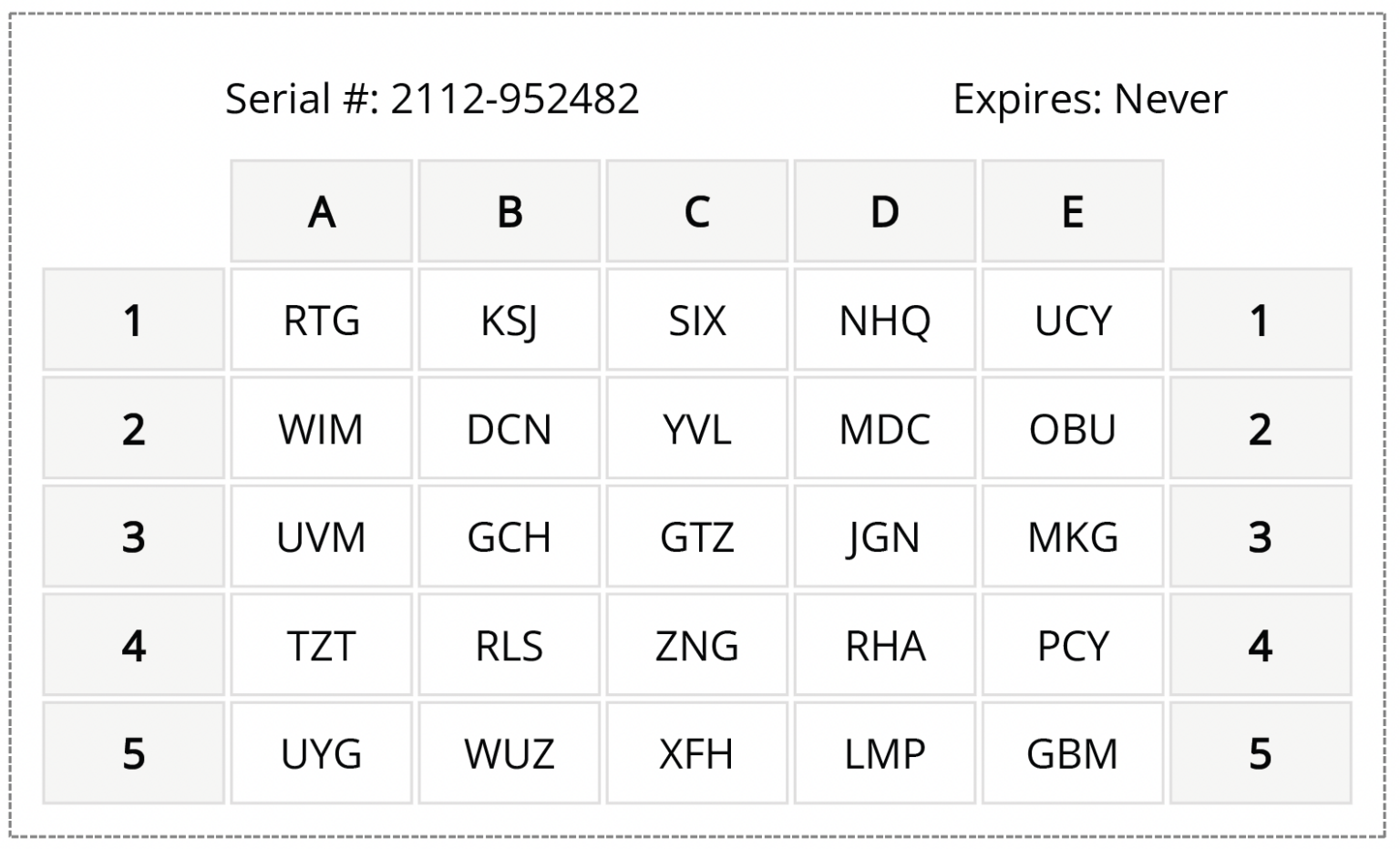Click the GBM cell
This screenshot has width=1400, height=849.
coord(1073,753)
